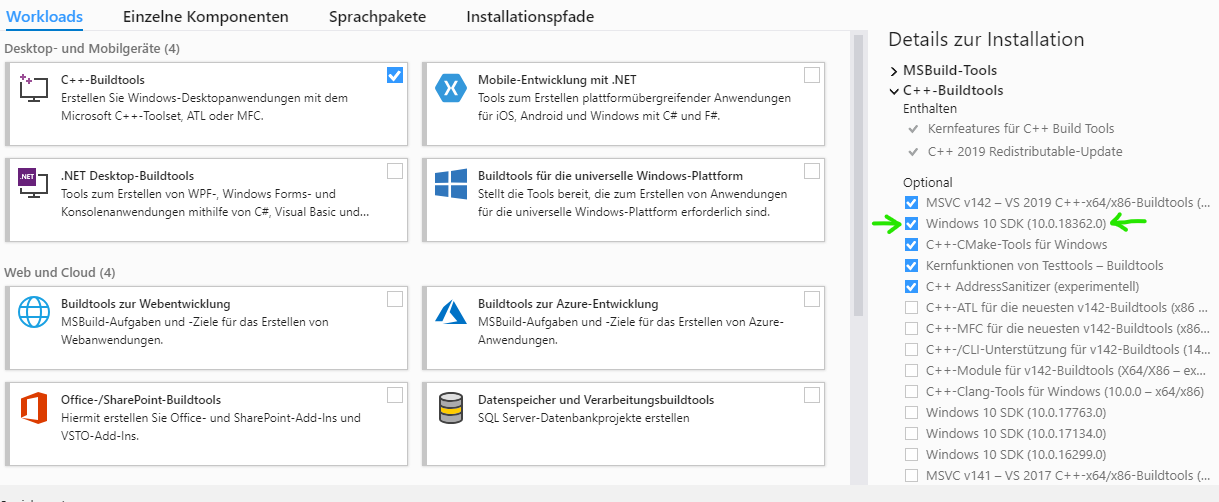The image size is (1219, 502).
Task: Click the Web und Cloud (4) heading
Action: (x=60, y=272)
